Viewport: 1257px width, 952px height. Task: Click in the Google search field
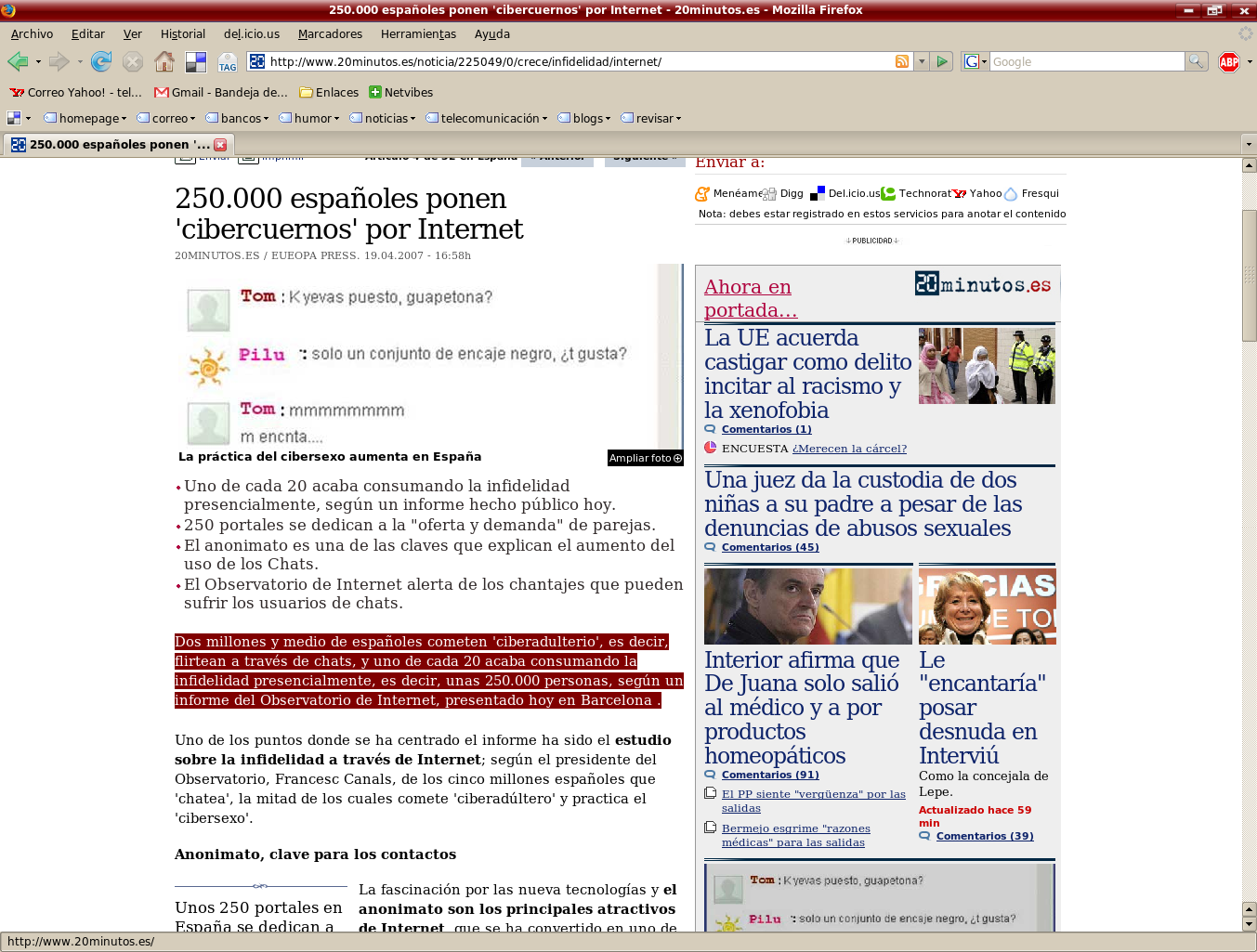[x=1085, y=62]
